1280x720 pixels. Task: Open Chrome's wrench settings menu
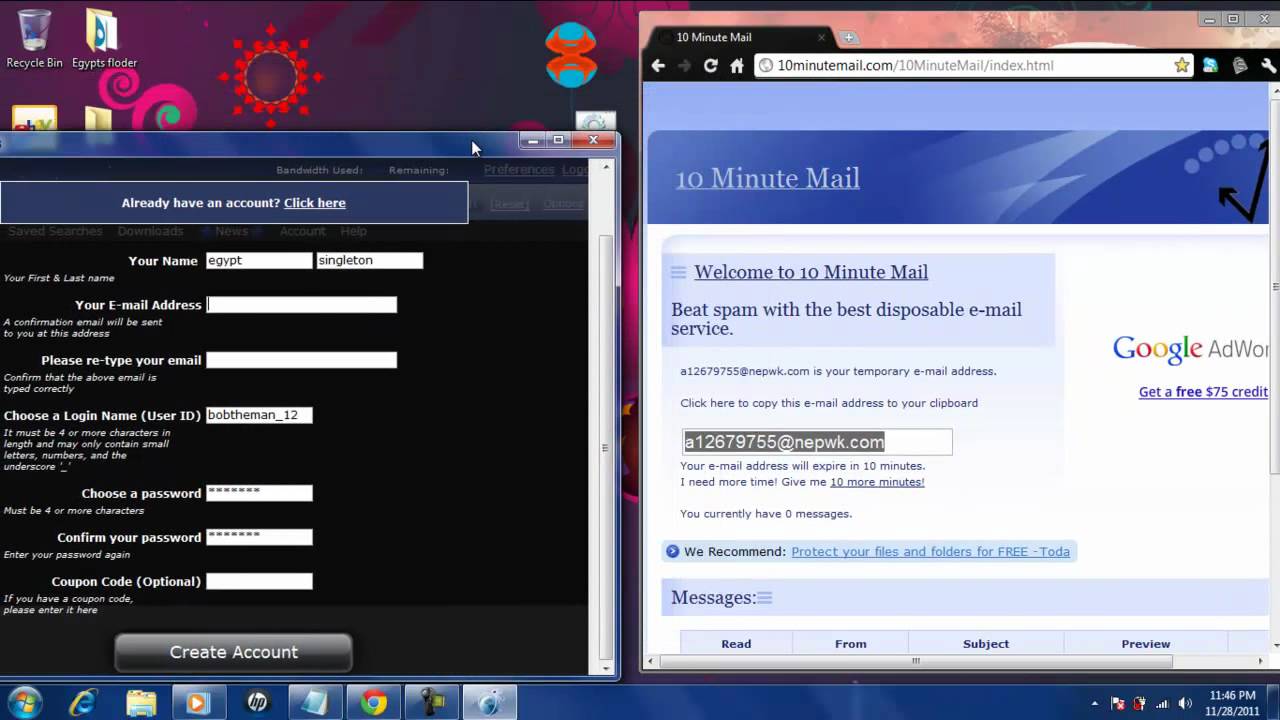click(1269, 65)
